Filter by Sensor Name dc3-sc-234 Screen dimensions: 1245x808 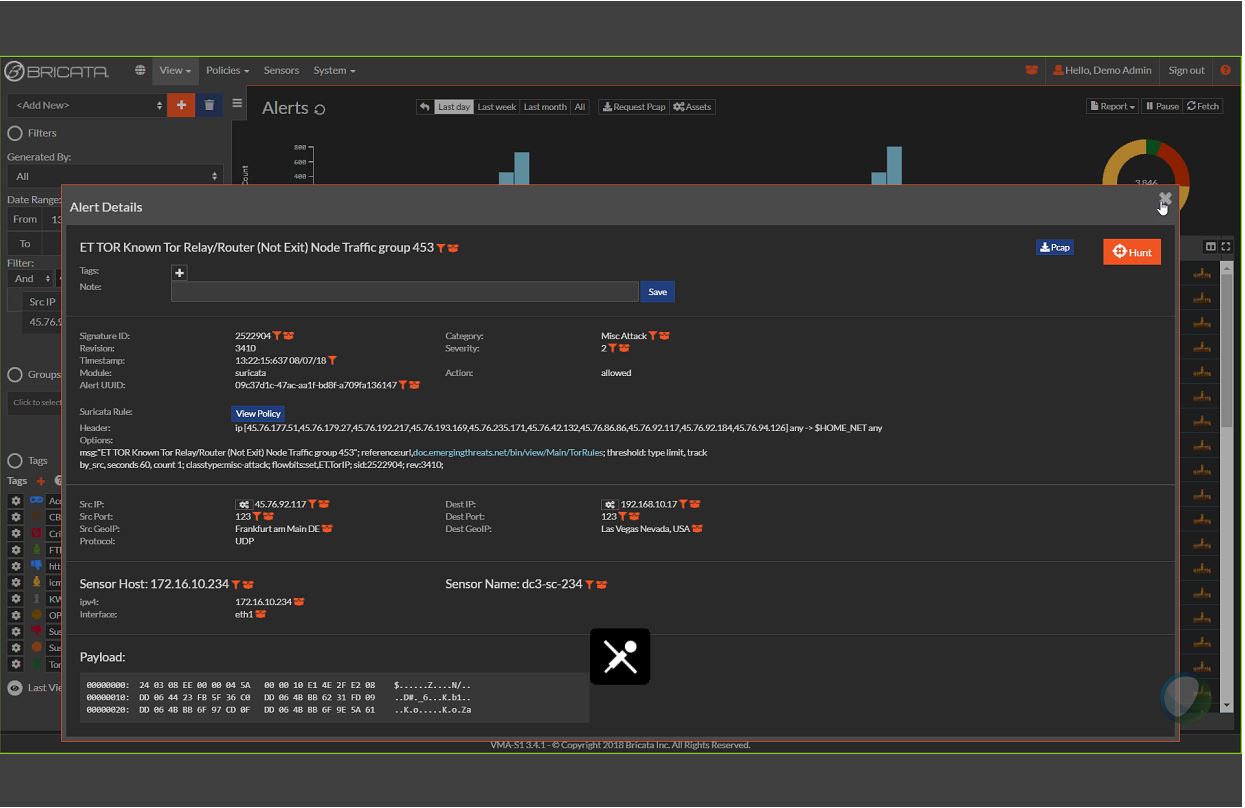tap(589, 585)
